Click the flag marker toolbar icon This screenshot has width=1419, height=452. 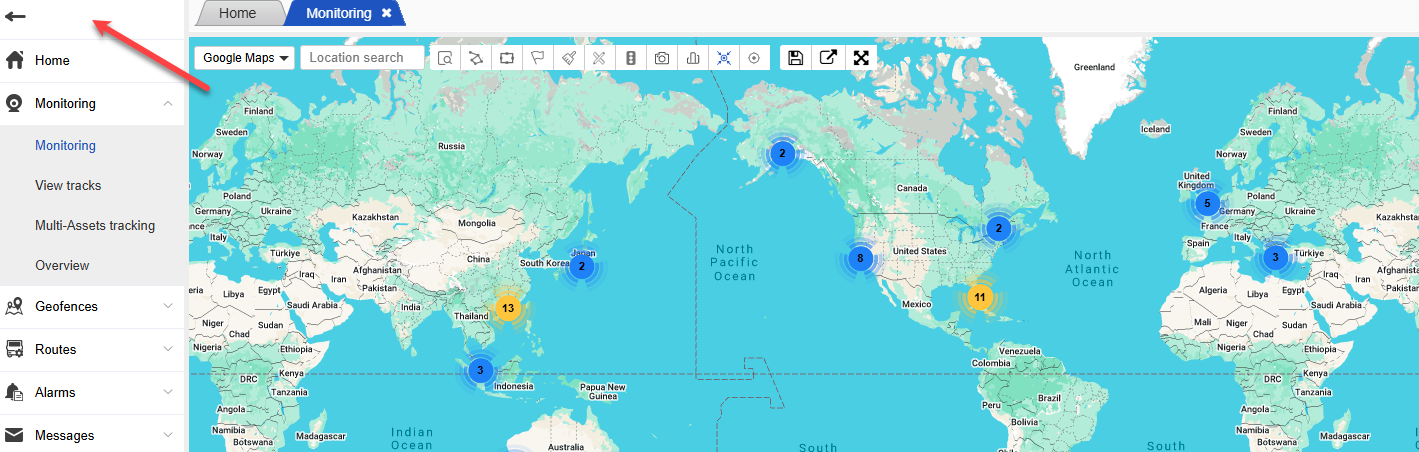[538, 58]
